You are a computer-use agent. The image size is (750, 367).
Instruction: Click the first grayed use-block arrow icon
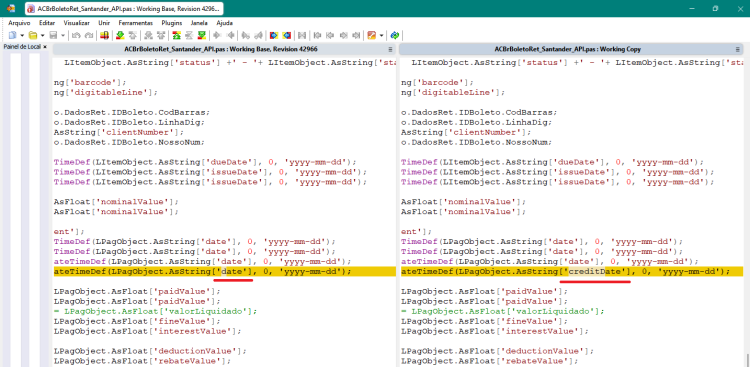pos(217,35)
